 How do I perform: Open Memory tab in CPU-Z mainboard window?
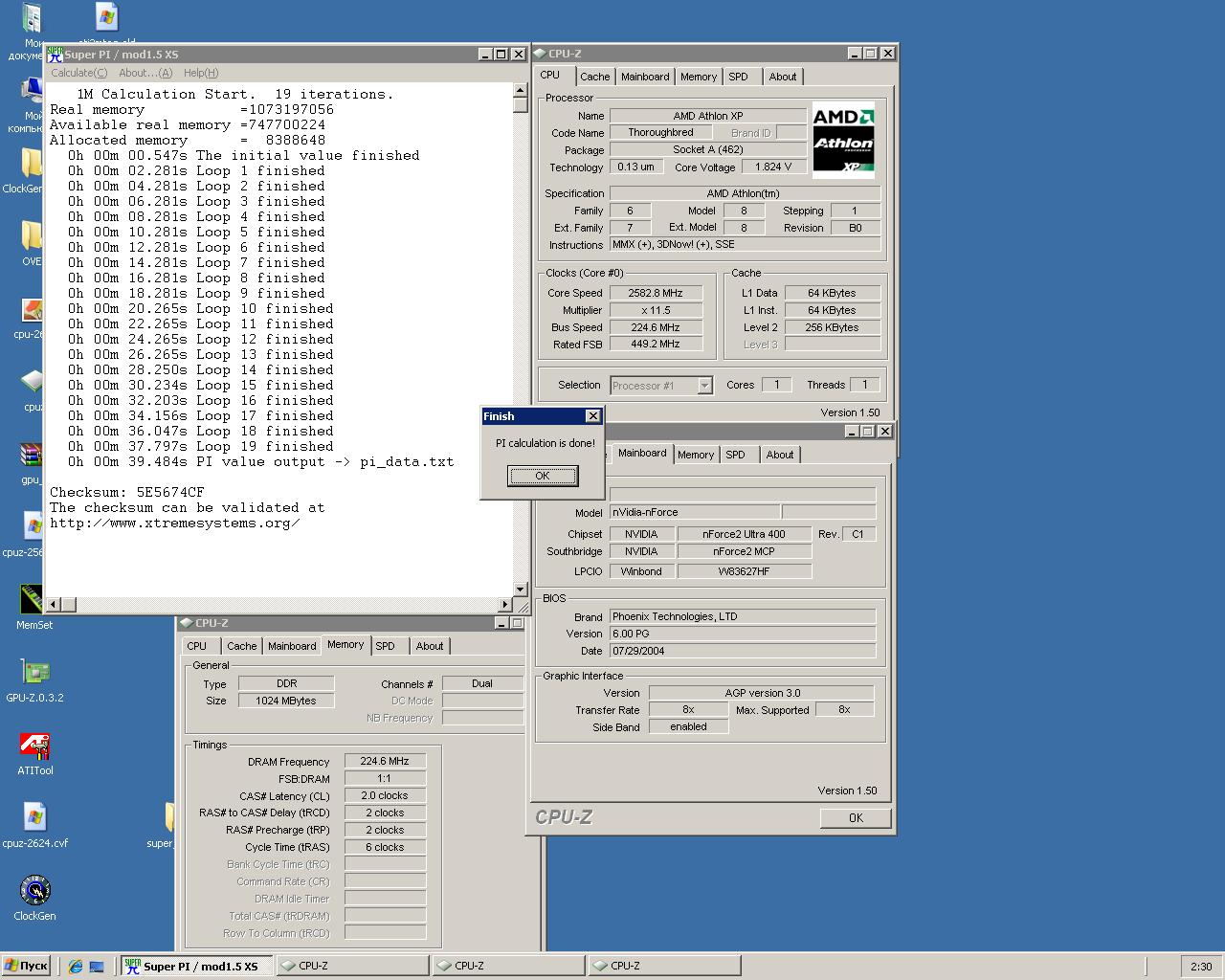(x=696, y=455)
